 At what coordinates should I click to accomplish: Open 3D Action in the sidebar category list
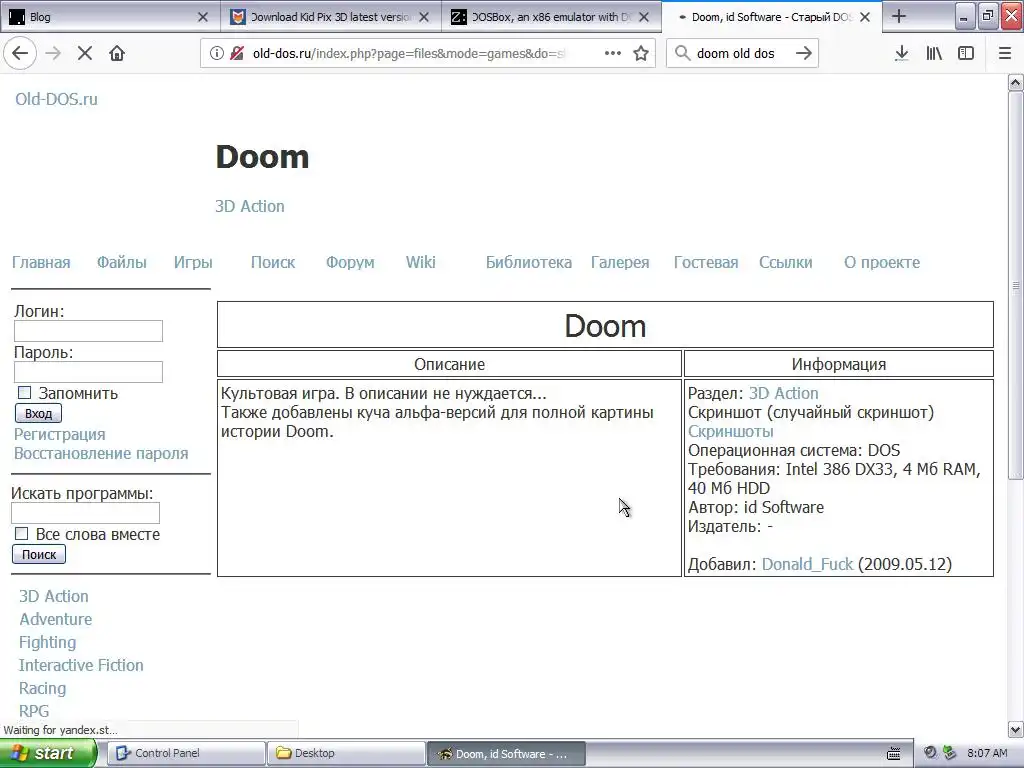[54, 596]
